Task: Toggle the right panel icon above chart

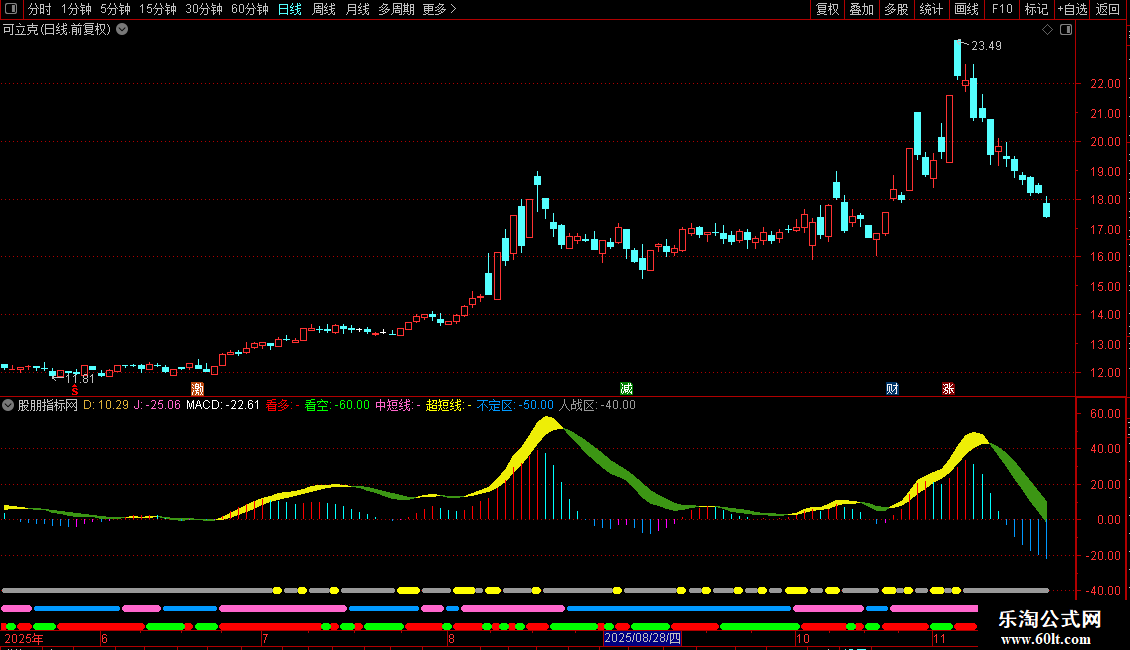Action: tap(1066, 30)
